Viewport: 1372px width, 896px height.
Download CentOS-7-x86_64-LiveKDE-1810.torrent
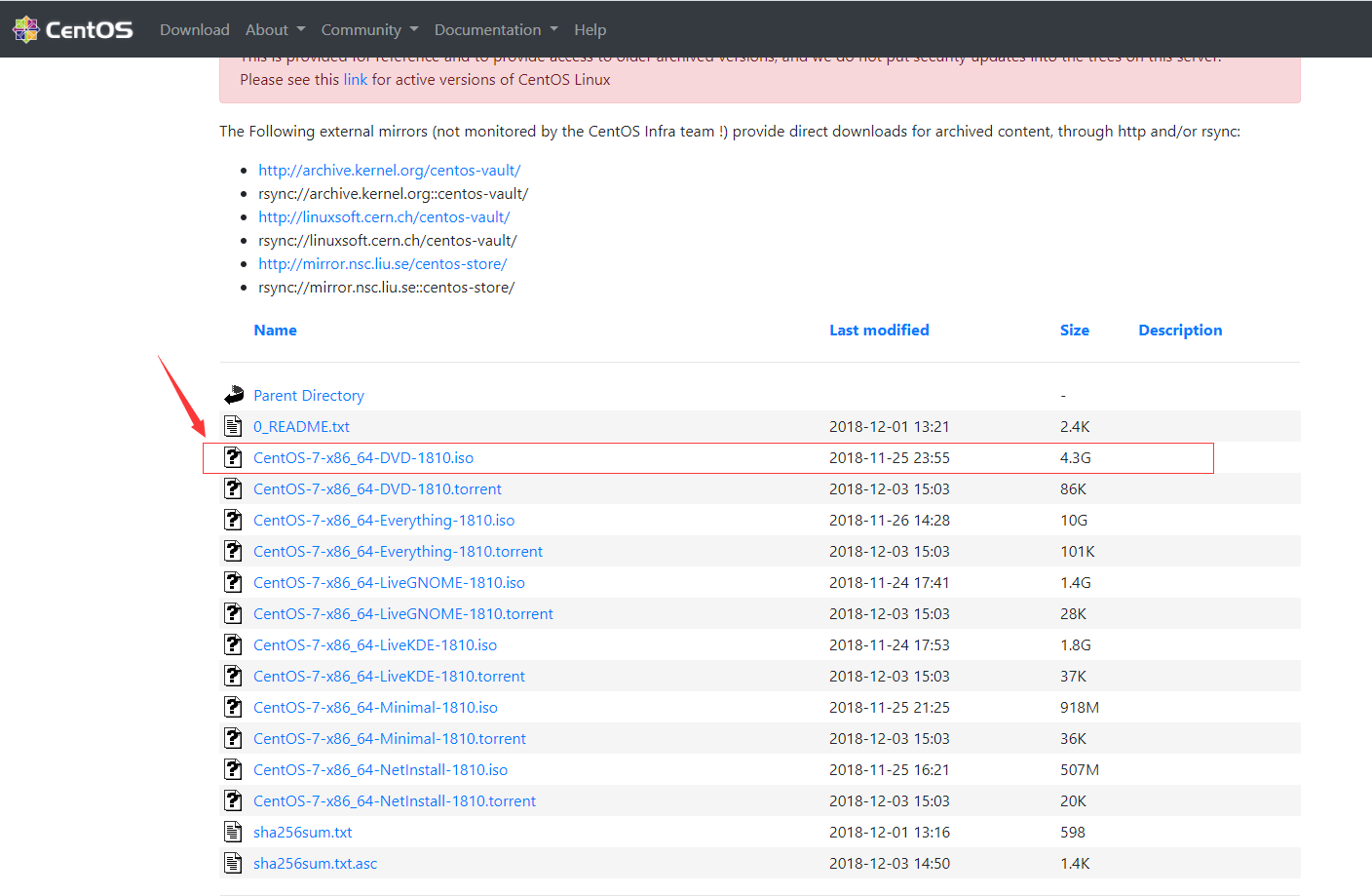point(389,676)
